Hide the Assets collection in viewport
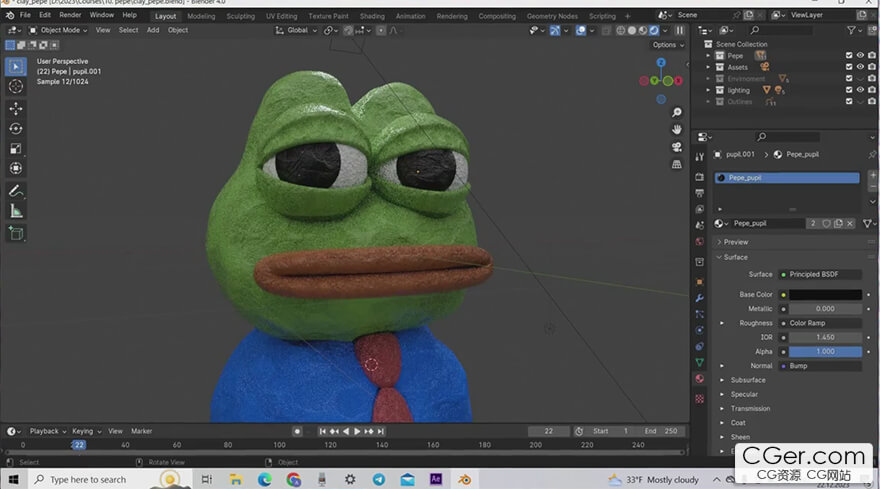Screen dimensions: 880x489 pos(860,67)
